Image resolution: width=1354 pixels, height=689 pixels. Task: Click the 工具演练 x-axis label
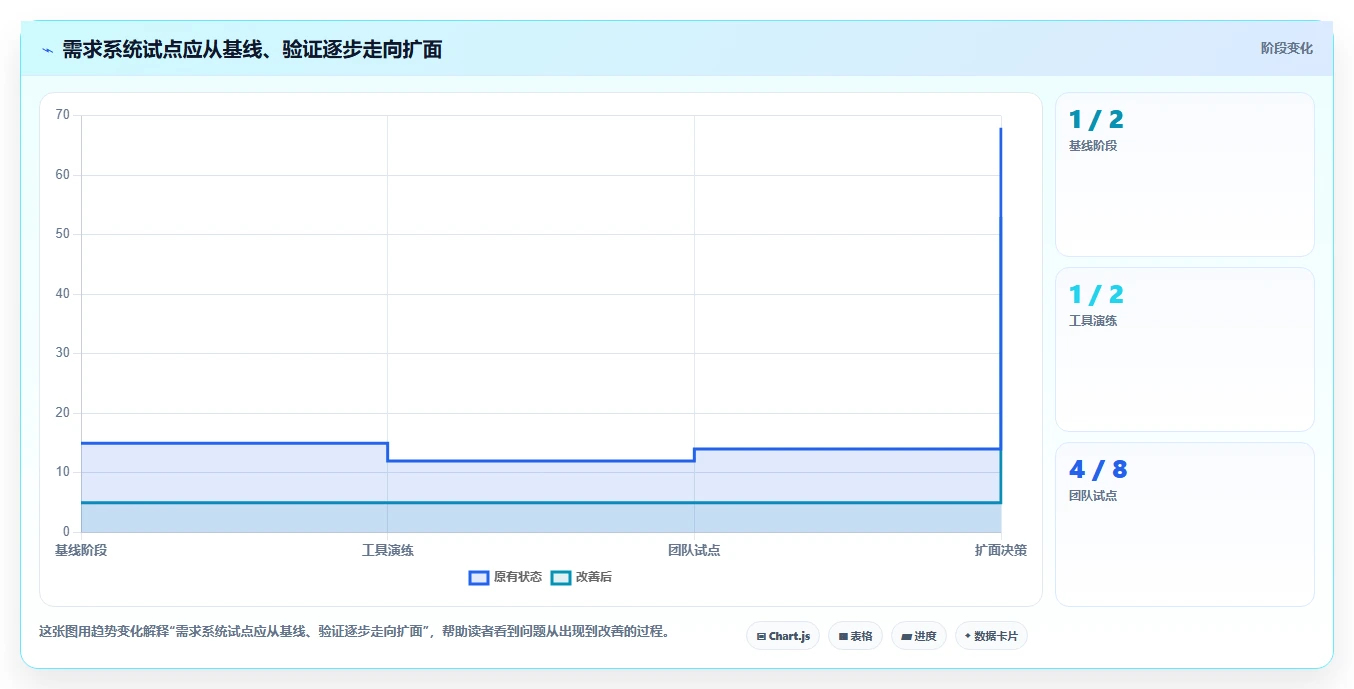388,550
